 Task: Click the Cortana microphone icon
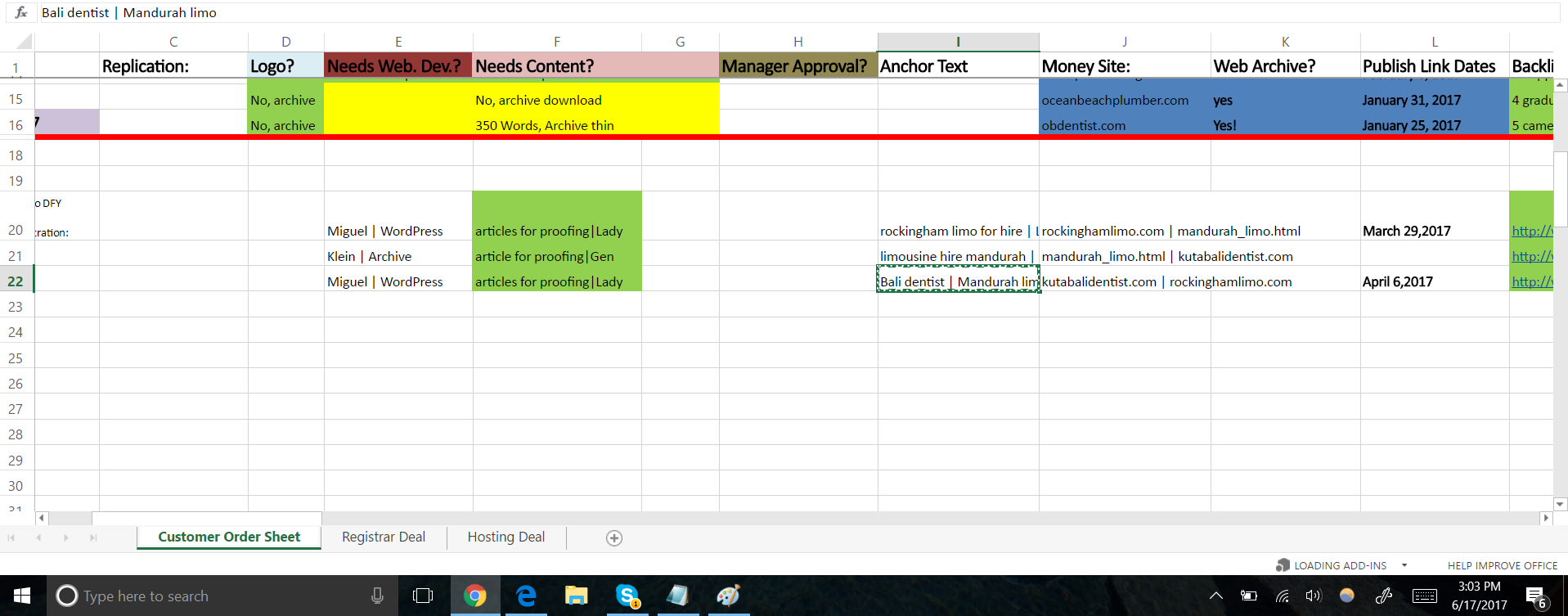click(377, 596)
